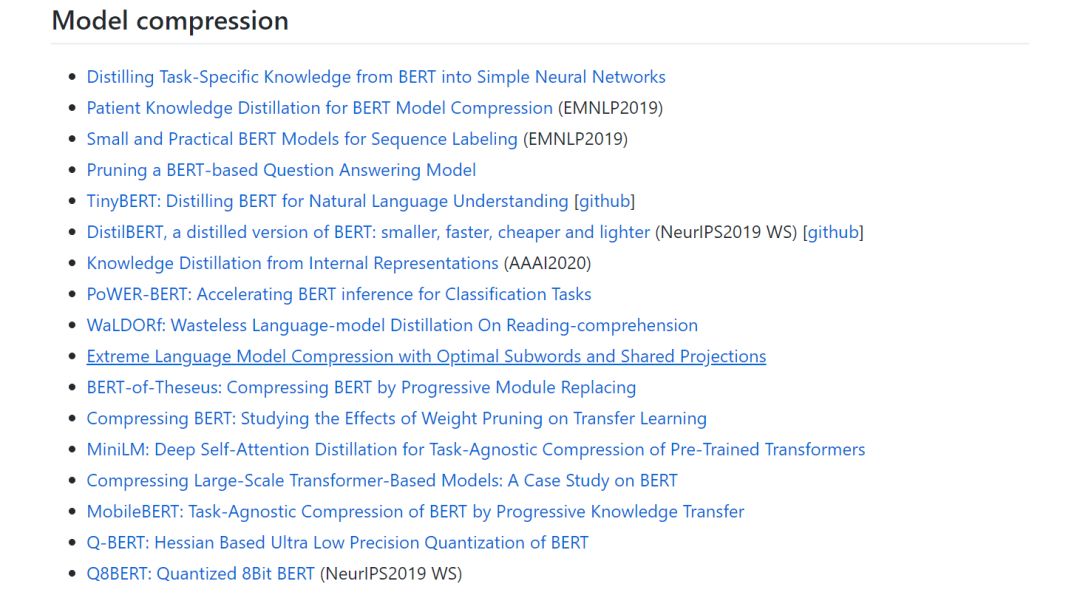Open the Q-BERT Hessian quantization link
This screenshot has width=1080, height=601.
click(x=337, y=542)
